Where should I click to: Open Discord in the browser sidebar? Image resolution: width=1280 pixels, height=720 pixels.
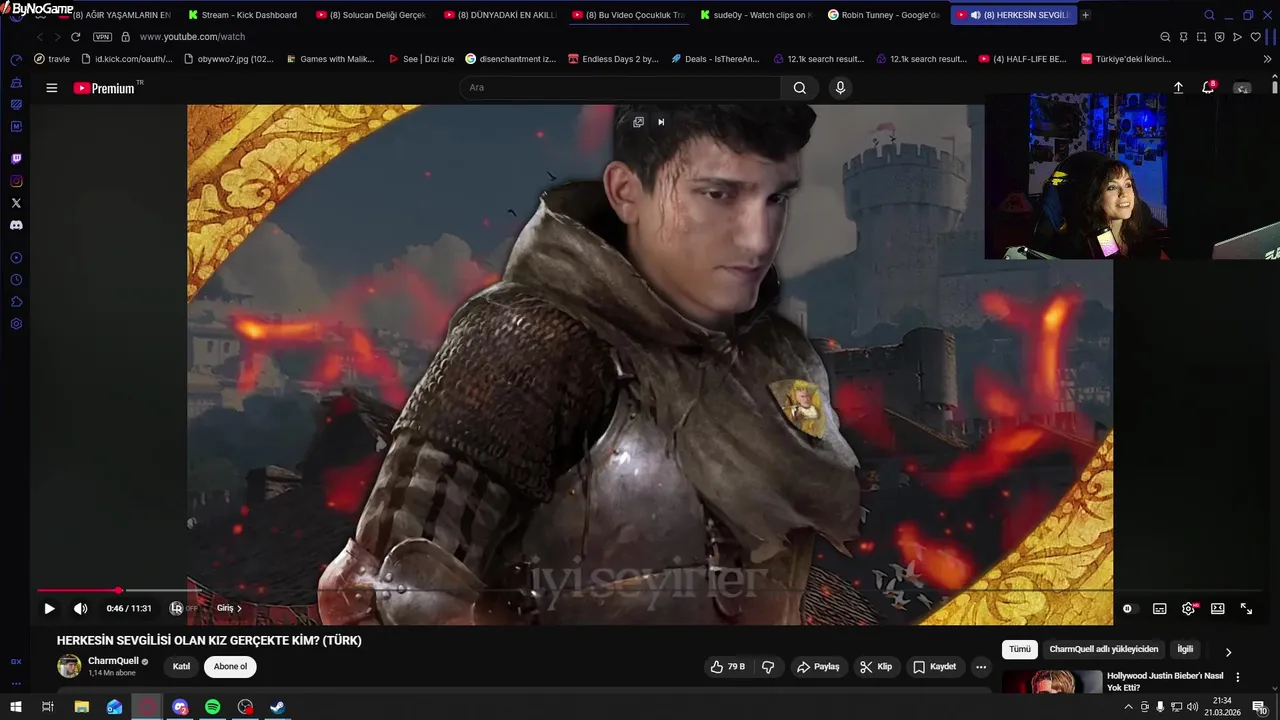point(16,225)
